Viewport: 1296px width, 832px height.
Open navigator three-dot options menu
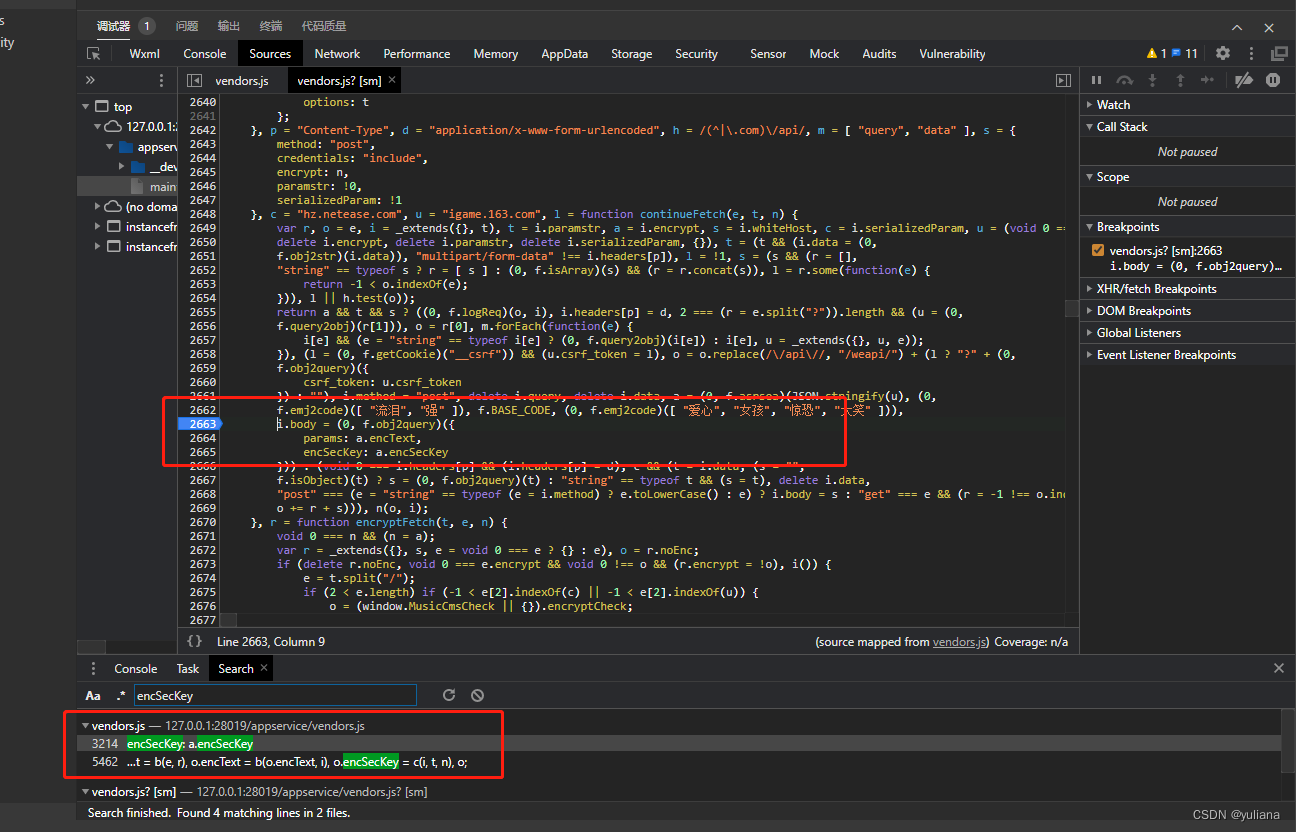(x=162, y=80)
